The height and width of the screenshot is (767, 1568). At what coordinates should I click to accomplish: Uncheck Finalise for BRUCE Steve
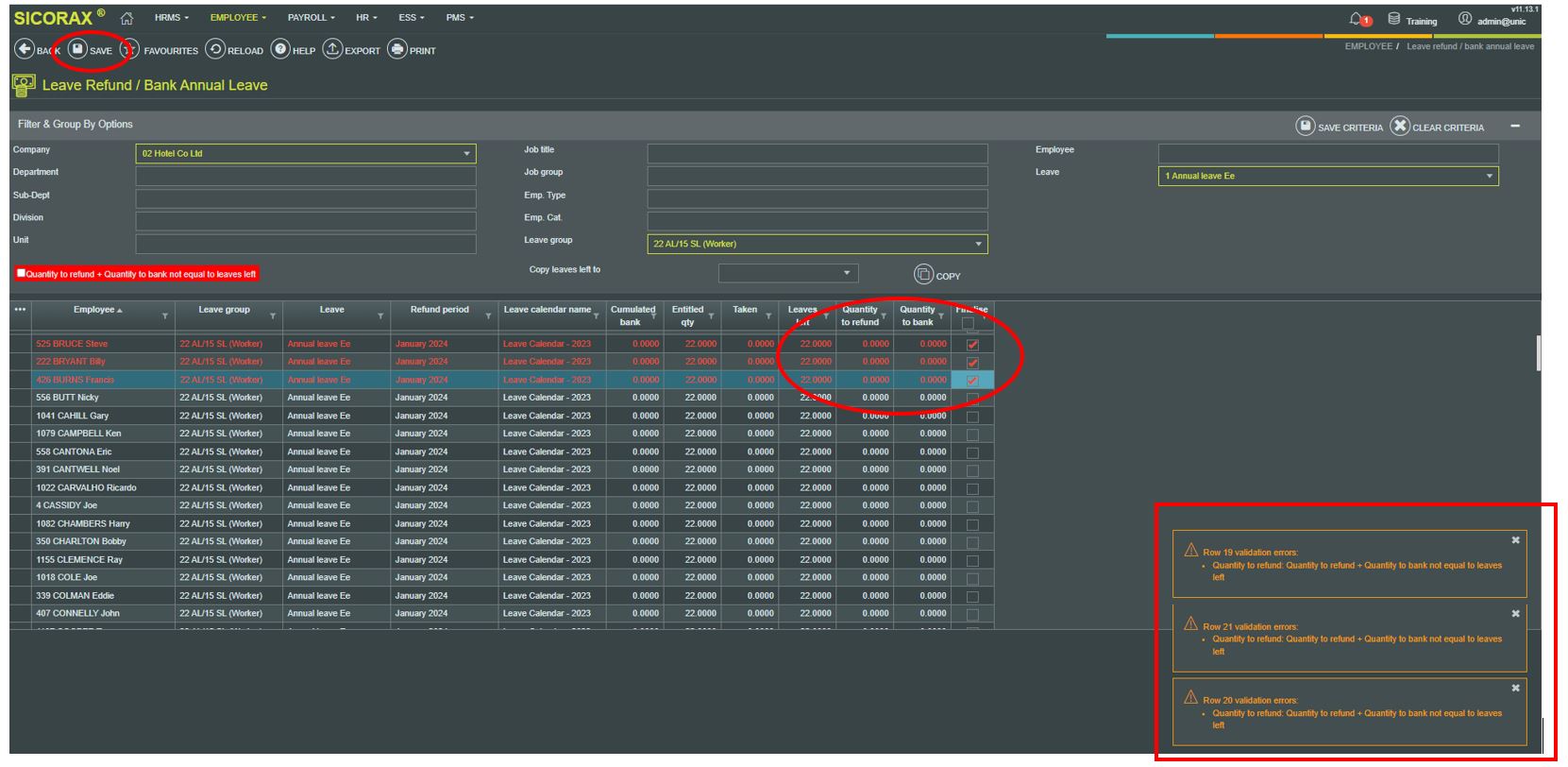tap(972, 345)
